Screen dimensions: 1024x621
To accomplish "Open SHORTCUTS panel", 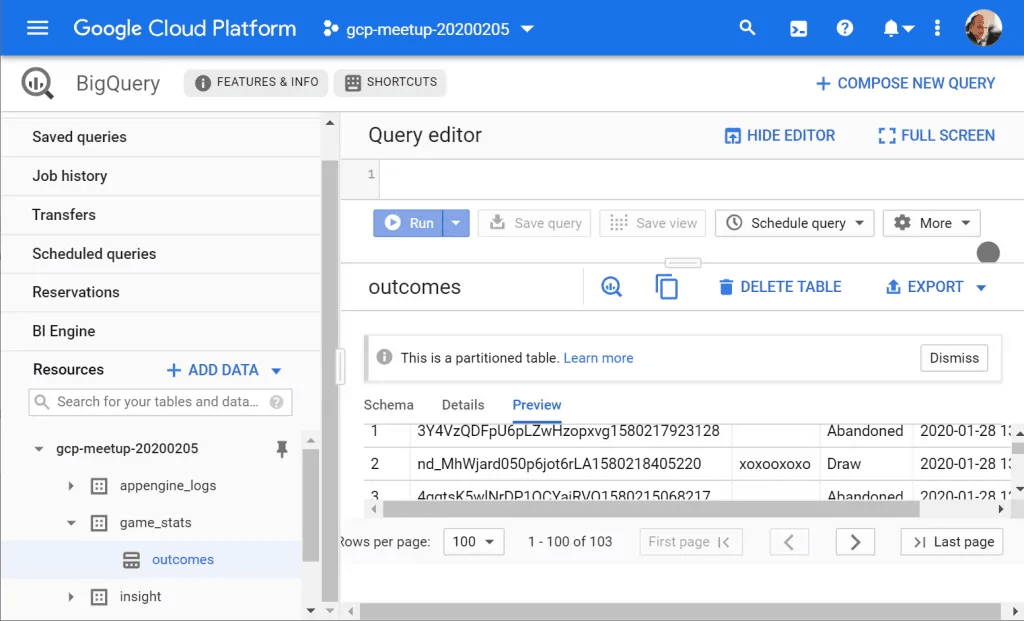I will tap(390, 82).
